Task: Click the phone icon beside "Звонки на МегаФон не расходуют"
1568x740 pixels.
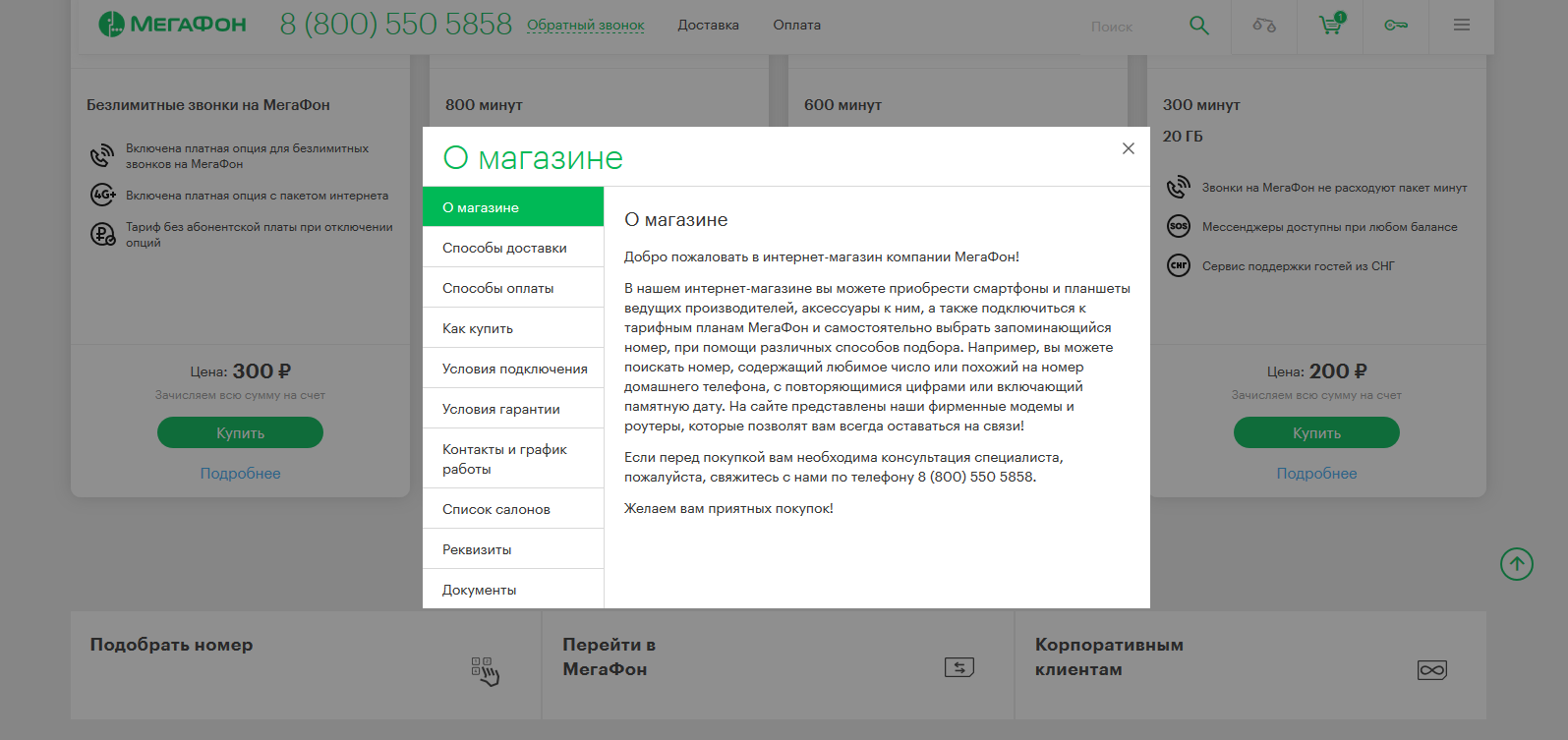Action: point(1179,188)
